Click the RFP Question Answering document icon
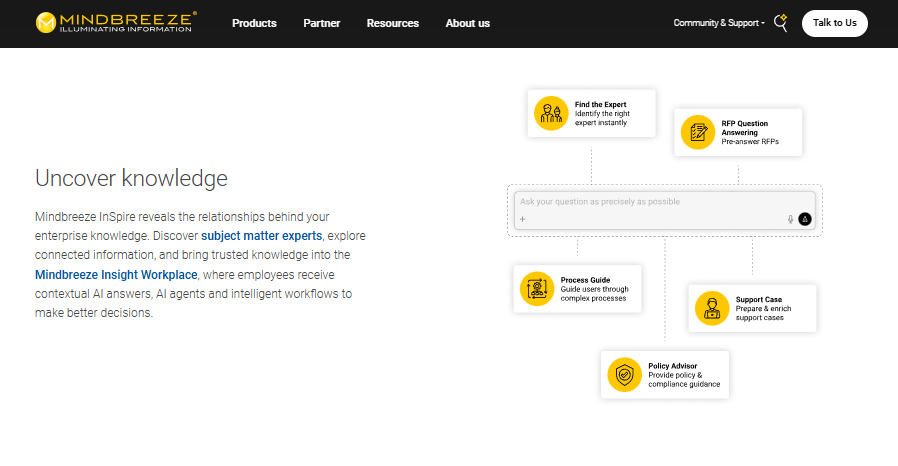 (x=698, y=132)
